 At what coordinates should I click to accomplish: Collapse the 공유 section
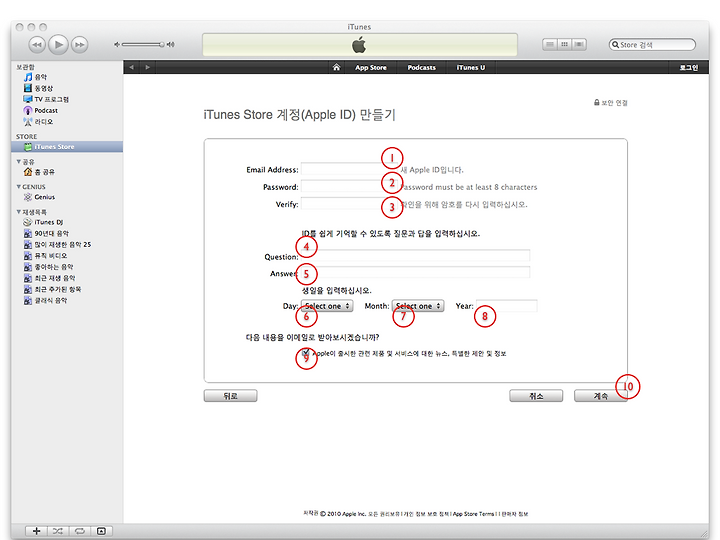[18, 162]
